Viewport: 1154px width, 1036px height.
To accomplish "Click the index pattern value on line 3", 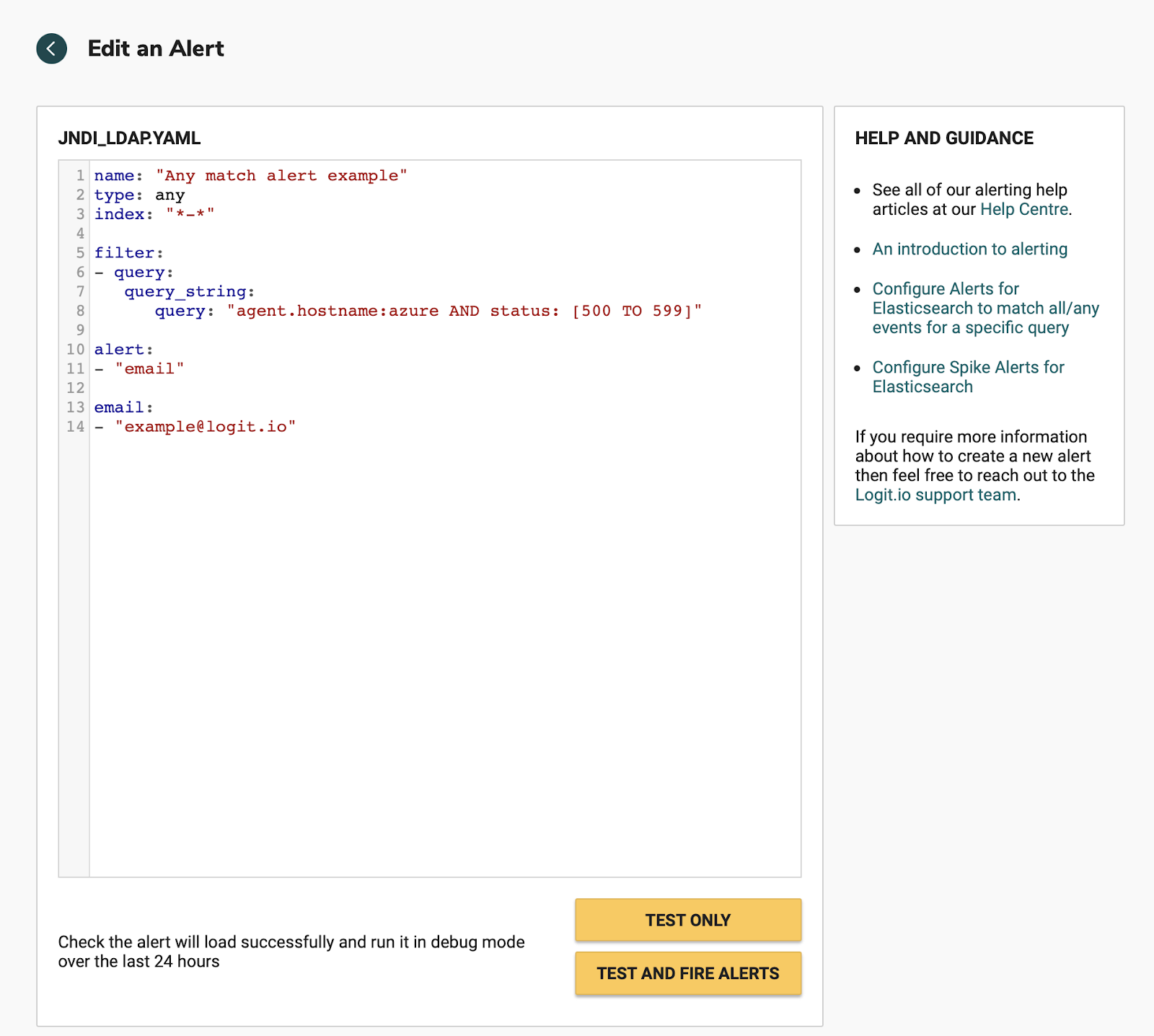I will coord(190,215).
